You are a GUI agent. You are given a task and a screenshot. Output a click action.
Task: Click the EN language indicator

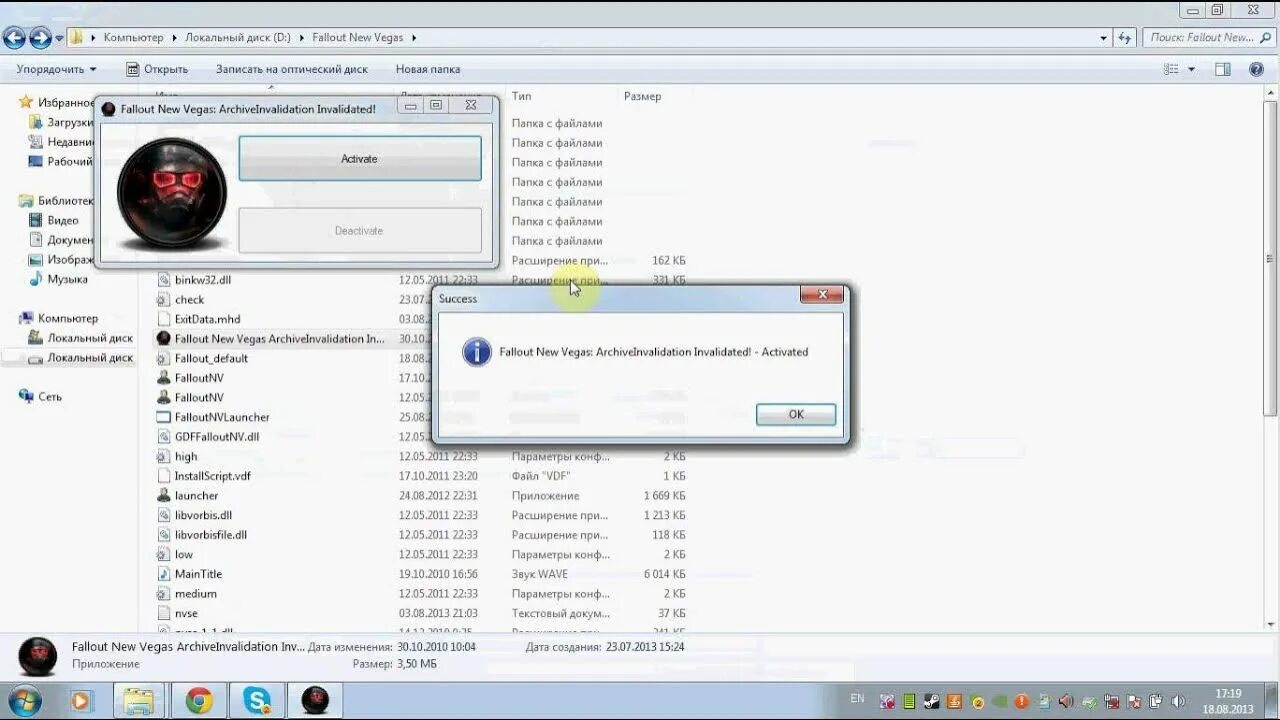(857, 698)
